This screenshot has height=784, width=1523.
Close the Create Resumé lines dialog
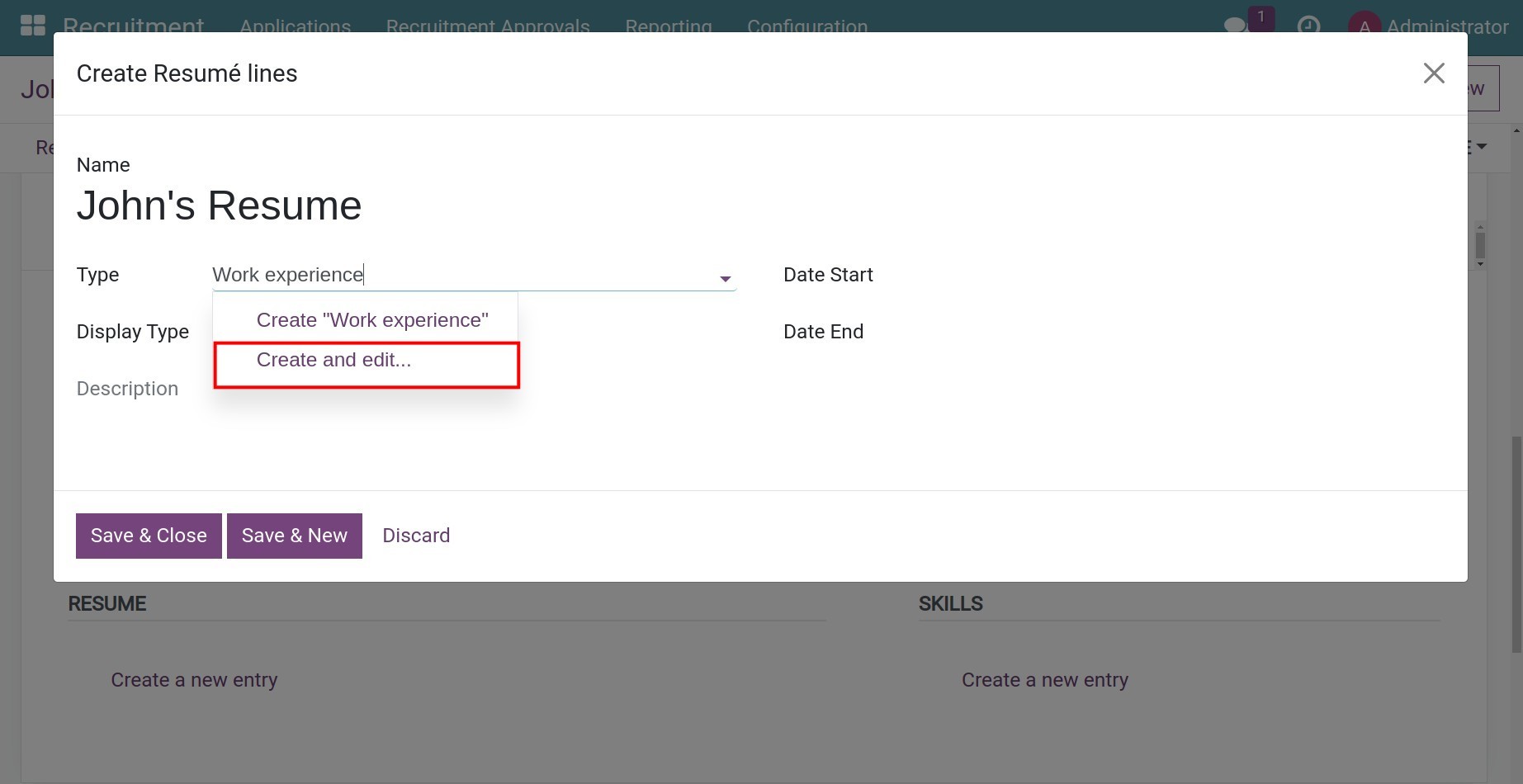pos(1434,73)
